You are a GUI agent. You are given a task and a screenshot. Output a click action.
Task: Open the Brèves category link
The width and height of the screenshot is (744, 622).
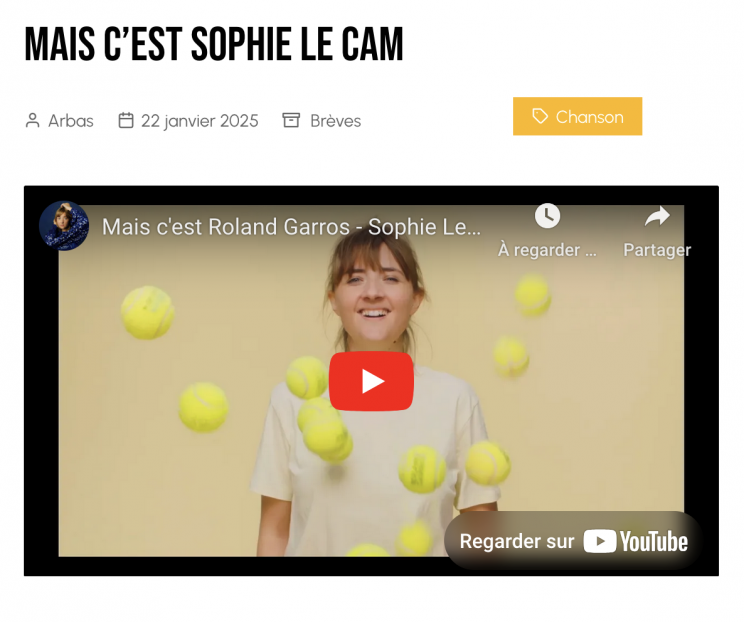335,121
